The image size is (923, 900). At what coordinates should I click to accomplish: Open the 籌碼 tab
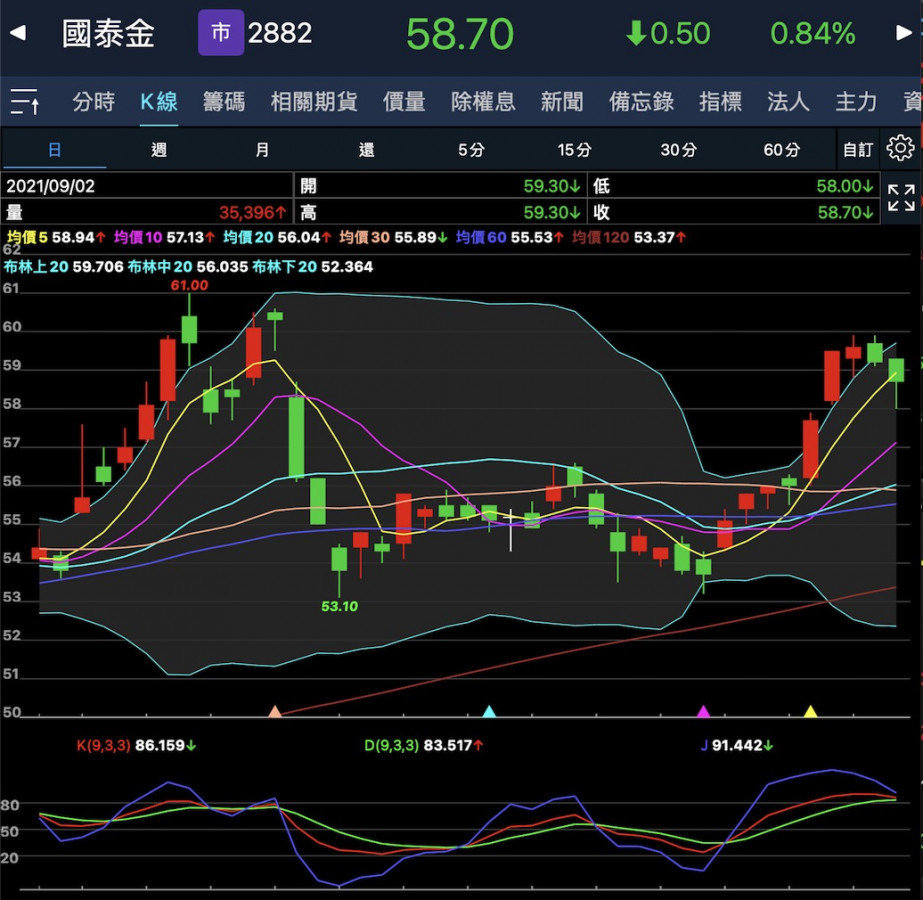223,101
